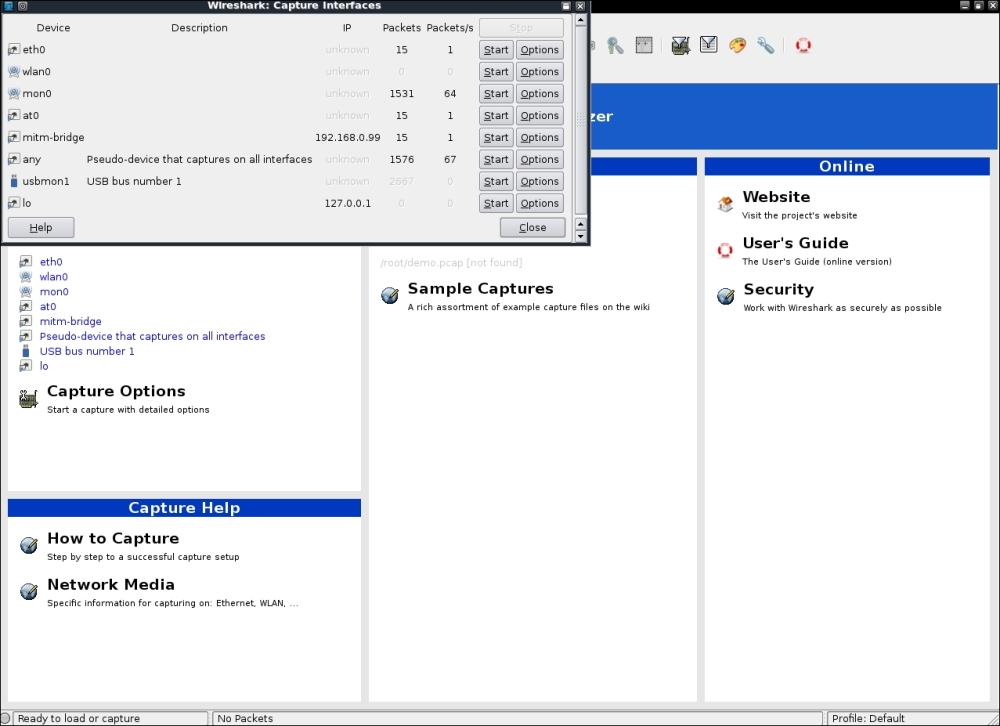Select wlan0 link in main interface list
1000x726 pixels.
coord(54,277)
